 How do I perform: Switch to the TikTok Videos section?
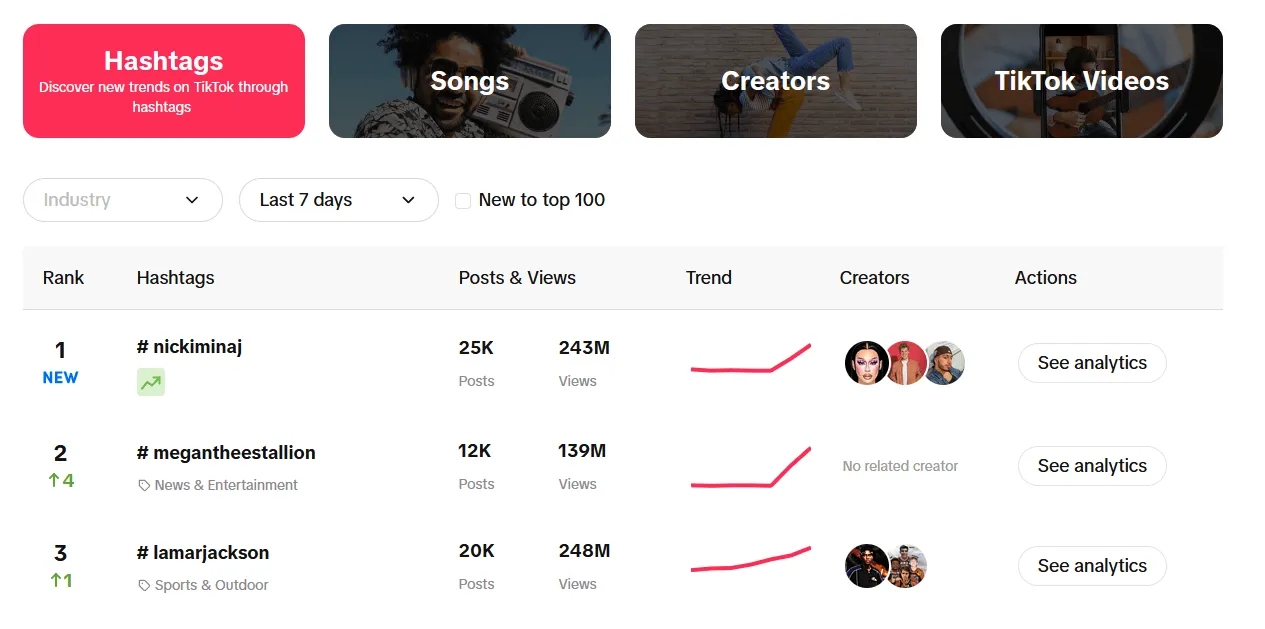pyautogui.click(x=1081, y=81)
